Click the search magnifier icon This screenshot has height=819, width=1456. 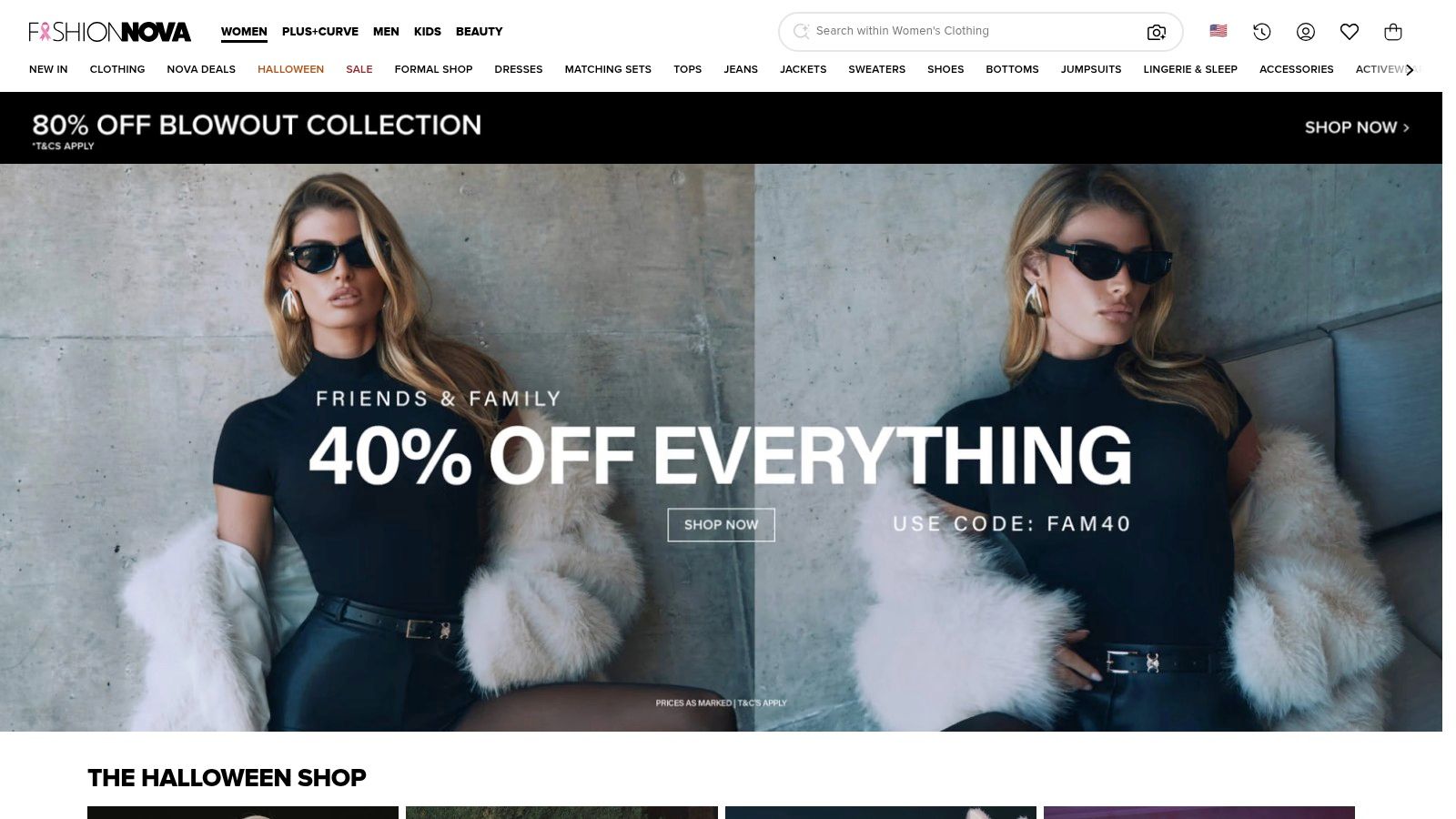point(801,31)
